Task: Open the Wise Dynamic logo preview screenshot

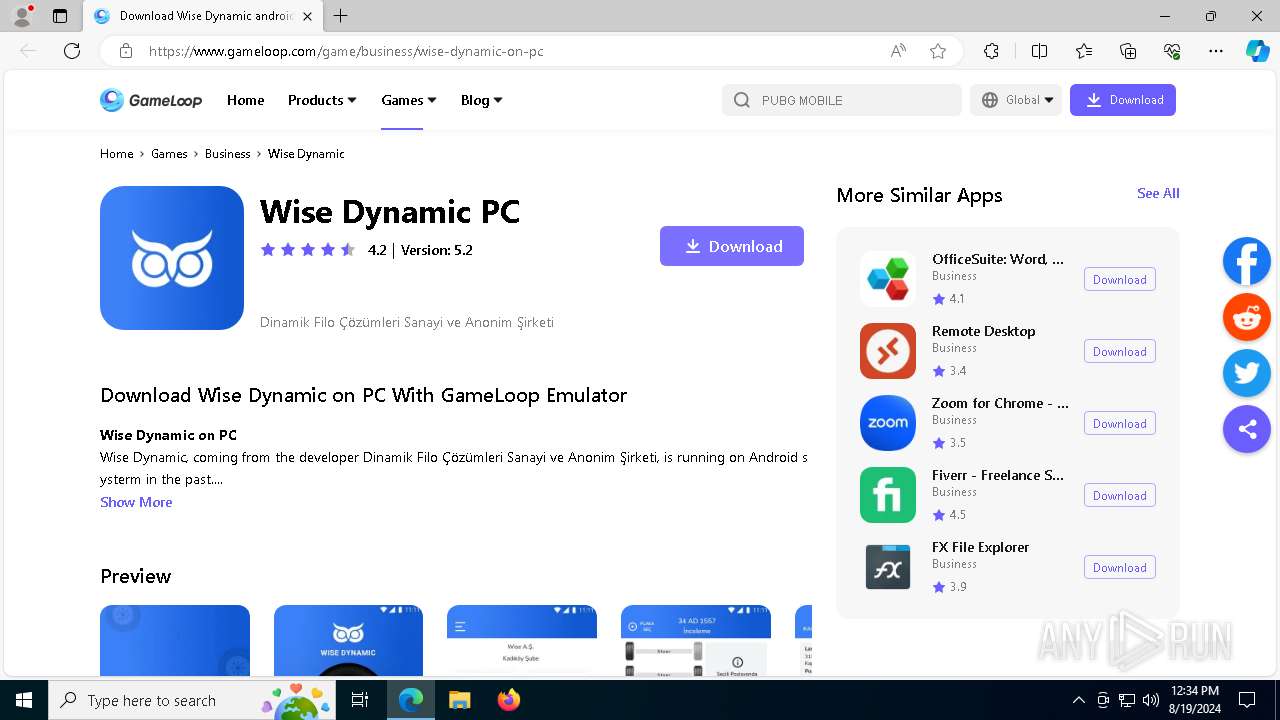Action: pos(348,641)
